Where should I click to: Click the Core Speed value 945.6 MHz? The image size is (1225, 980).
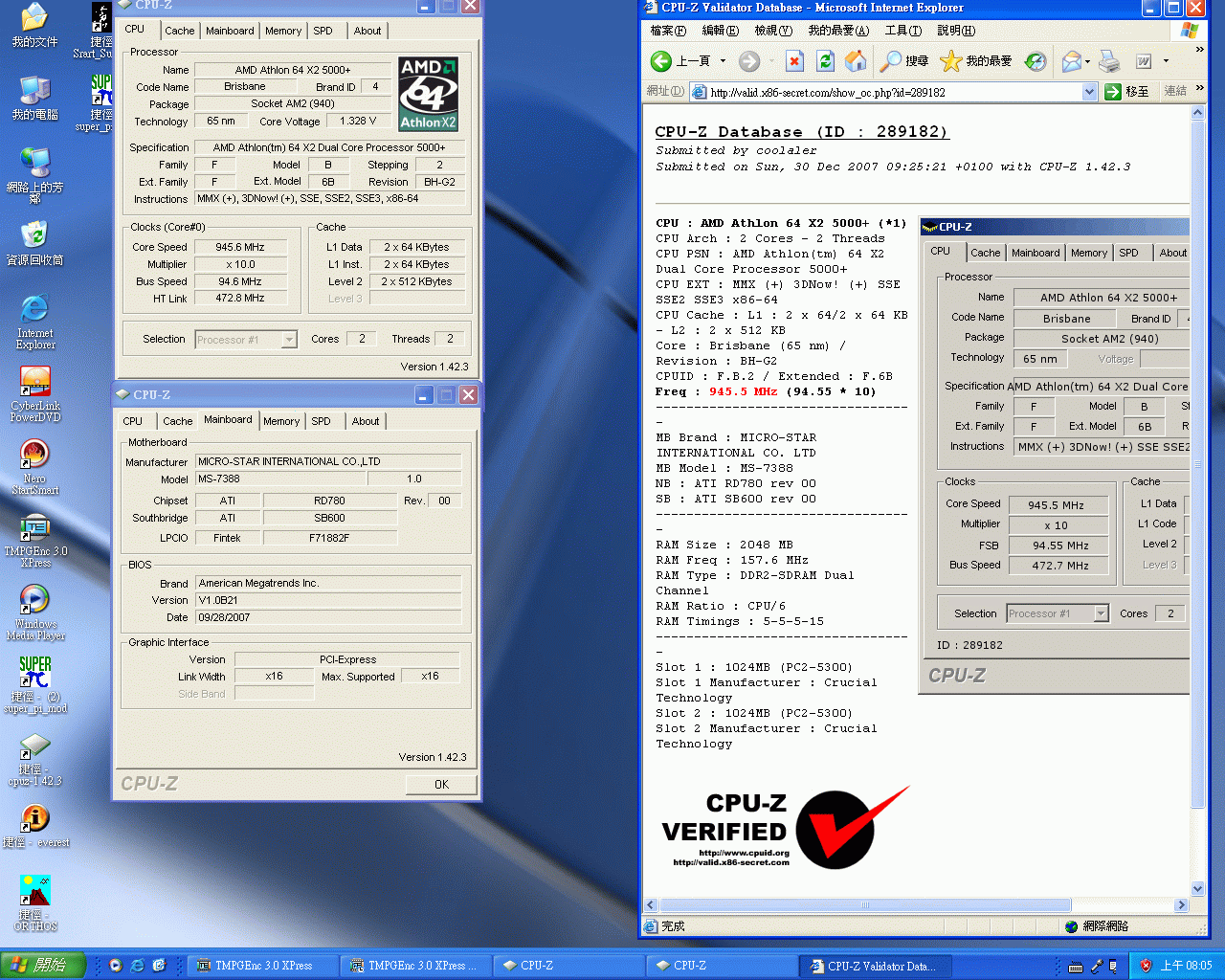coord(240,247)
